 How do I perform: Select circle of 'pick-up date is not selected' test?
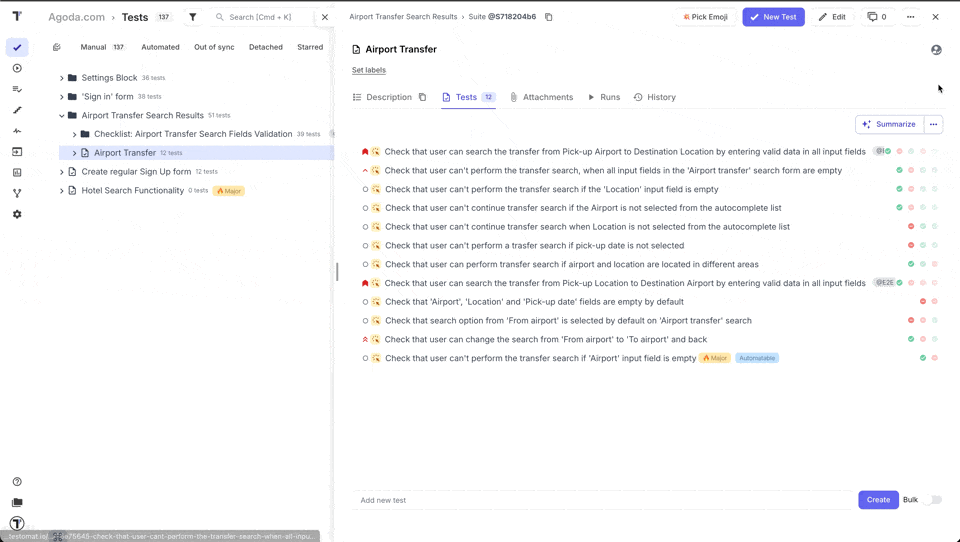366,246
